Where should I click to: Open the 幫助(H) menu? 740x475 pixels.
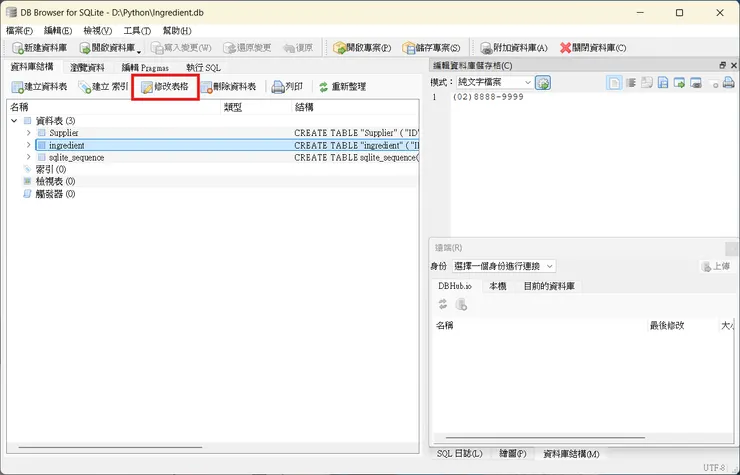pyautogui.click(x=177, y=31)
